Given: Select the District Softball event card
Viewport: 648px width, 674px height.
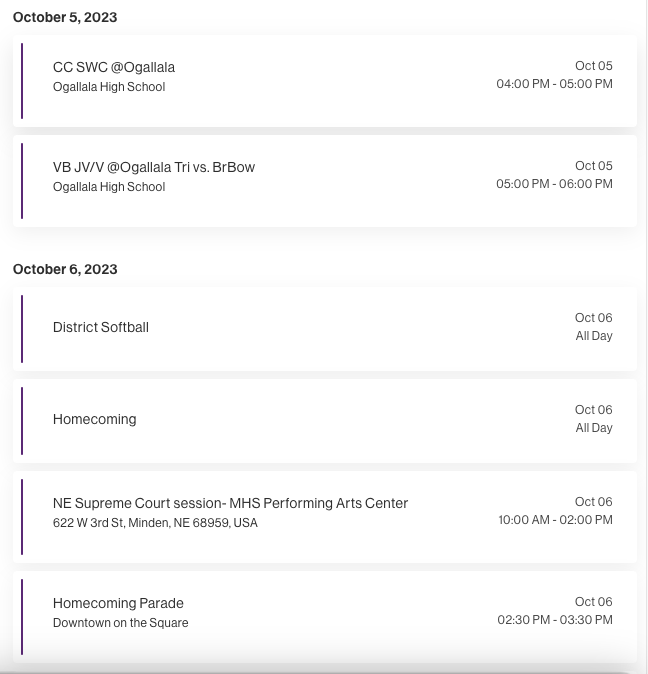Looking at the screenshot, I should pos(325,329).
